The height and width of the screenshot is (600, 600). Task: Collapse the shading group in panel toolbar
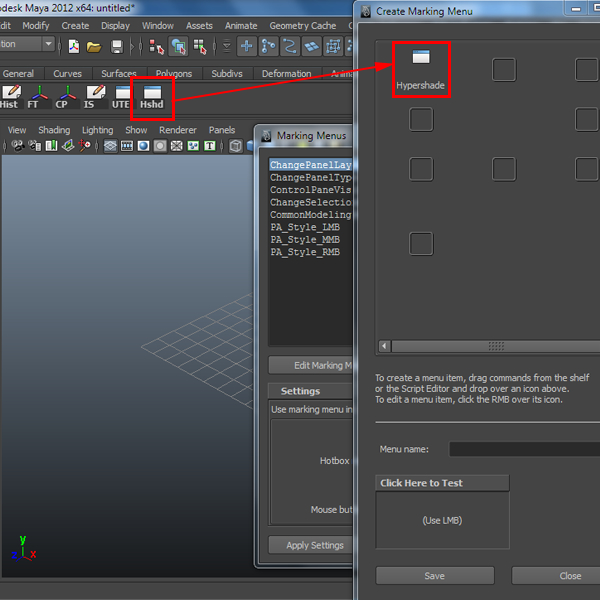click(222, 146)
